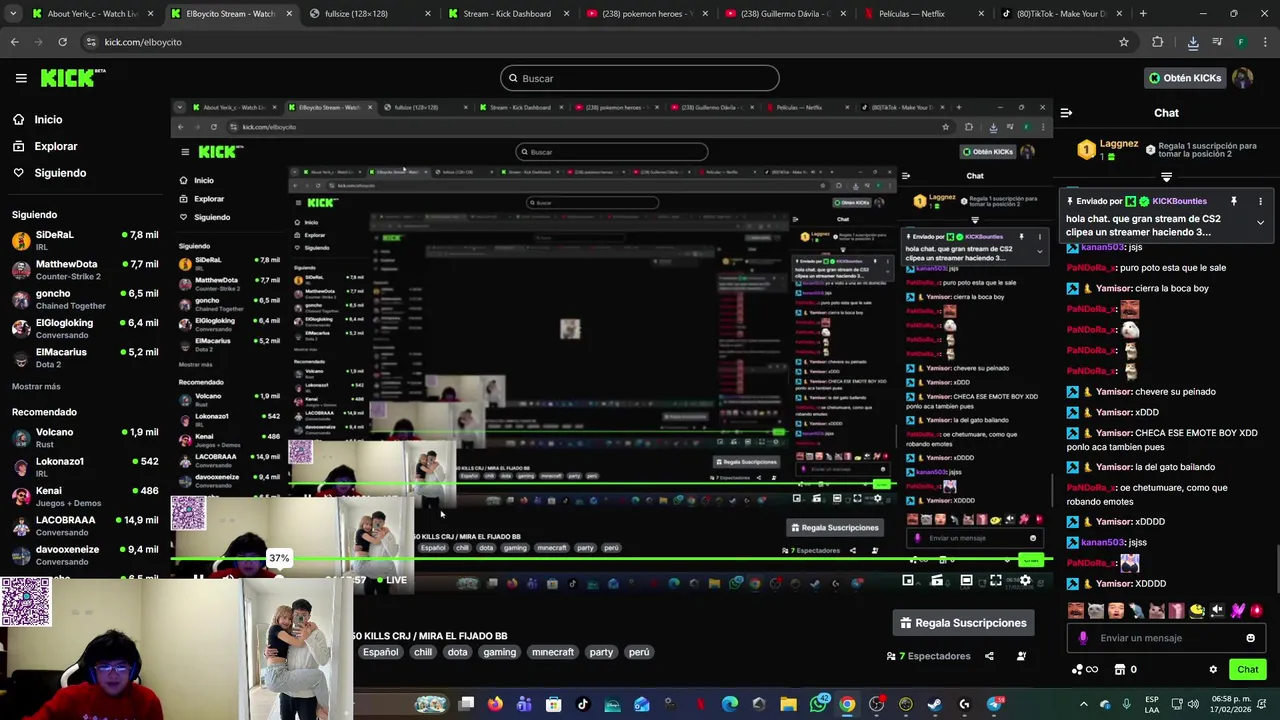Open pinned message three-dot options
The height and width of the screenshot is (720, 1280).
click(x=1260, y=201)
